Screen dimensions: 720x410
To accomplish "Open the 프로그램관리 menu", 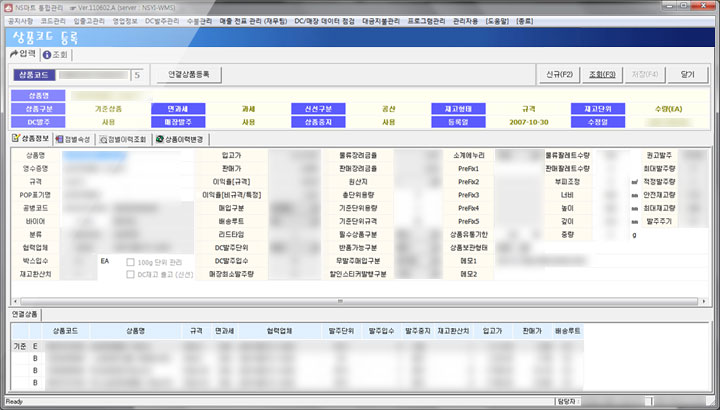I will [x=427, y=21].
